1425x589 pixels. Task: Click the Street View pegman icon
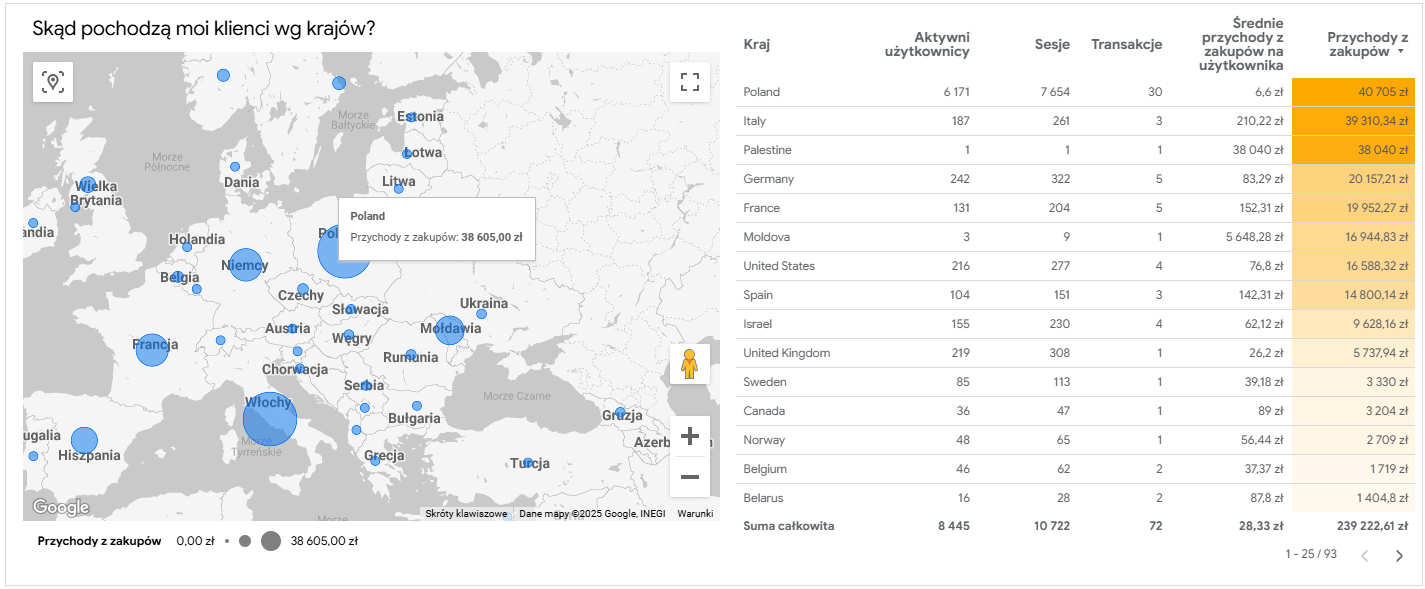point(689,364)
